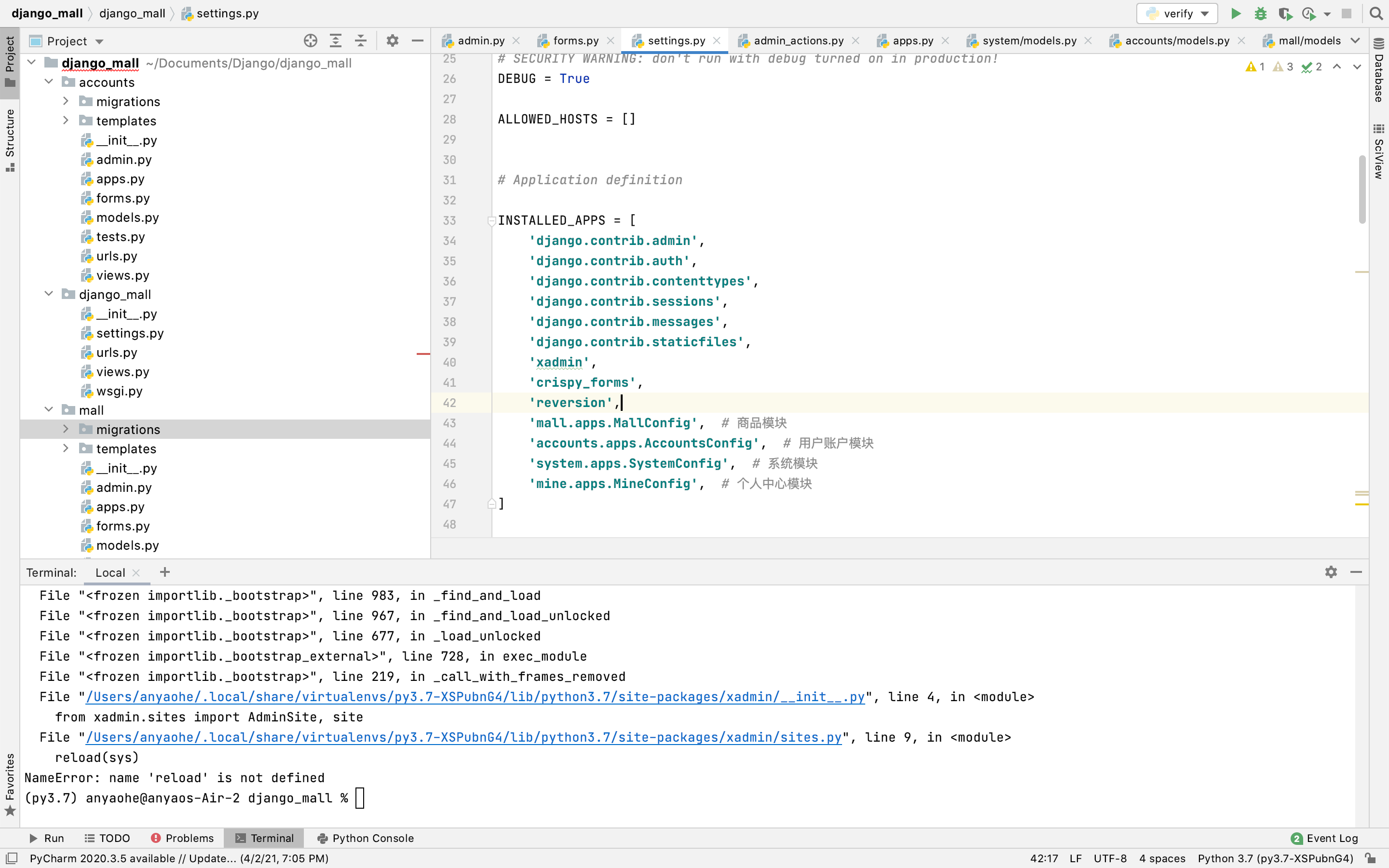Go to next highlighted error arrow
The width and height of the screenshot is (1389, 868).
(x=1357, y=67)
